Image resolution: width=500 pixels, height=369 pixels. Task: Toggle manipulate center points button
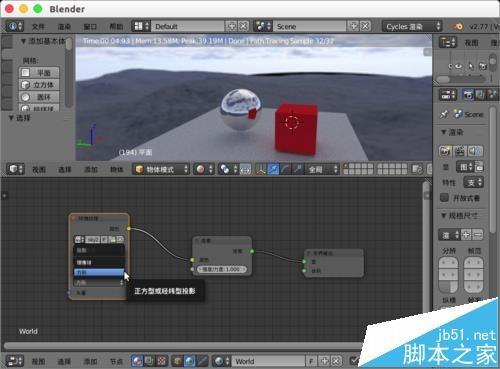[245, 169]
